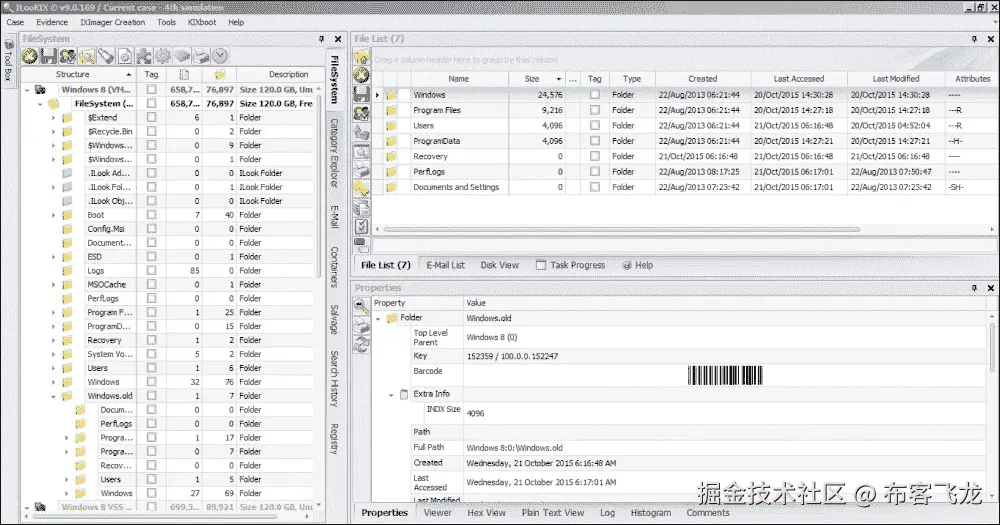The image size is (1000, 525).
Task: Tick the Tag checkbox for Windows.old in tree
Action: tap(151, 396)
